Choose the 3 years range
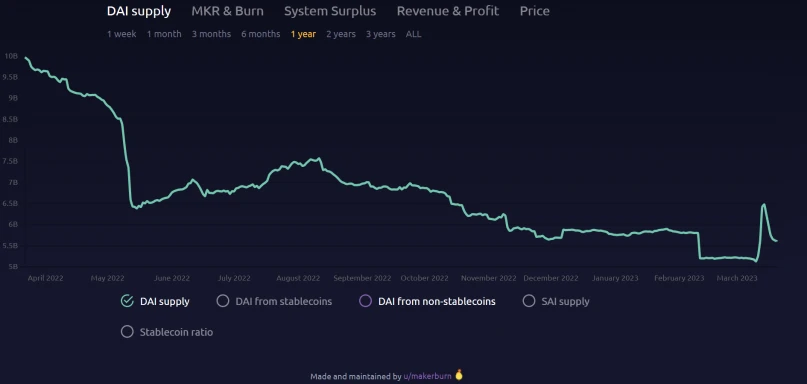Image resolution: width=807 pixels, height=384 pixels. (381, 34)
